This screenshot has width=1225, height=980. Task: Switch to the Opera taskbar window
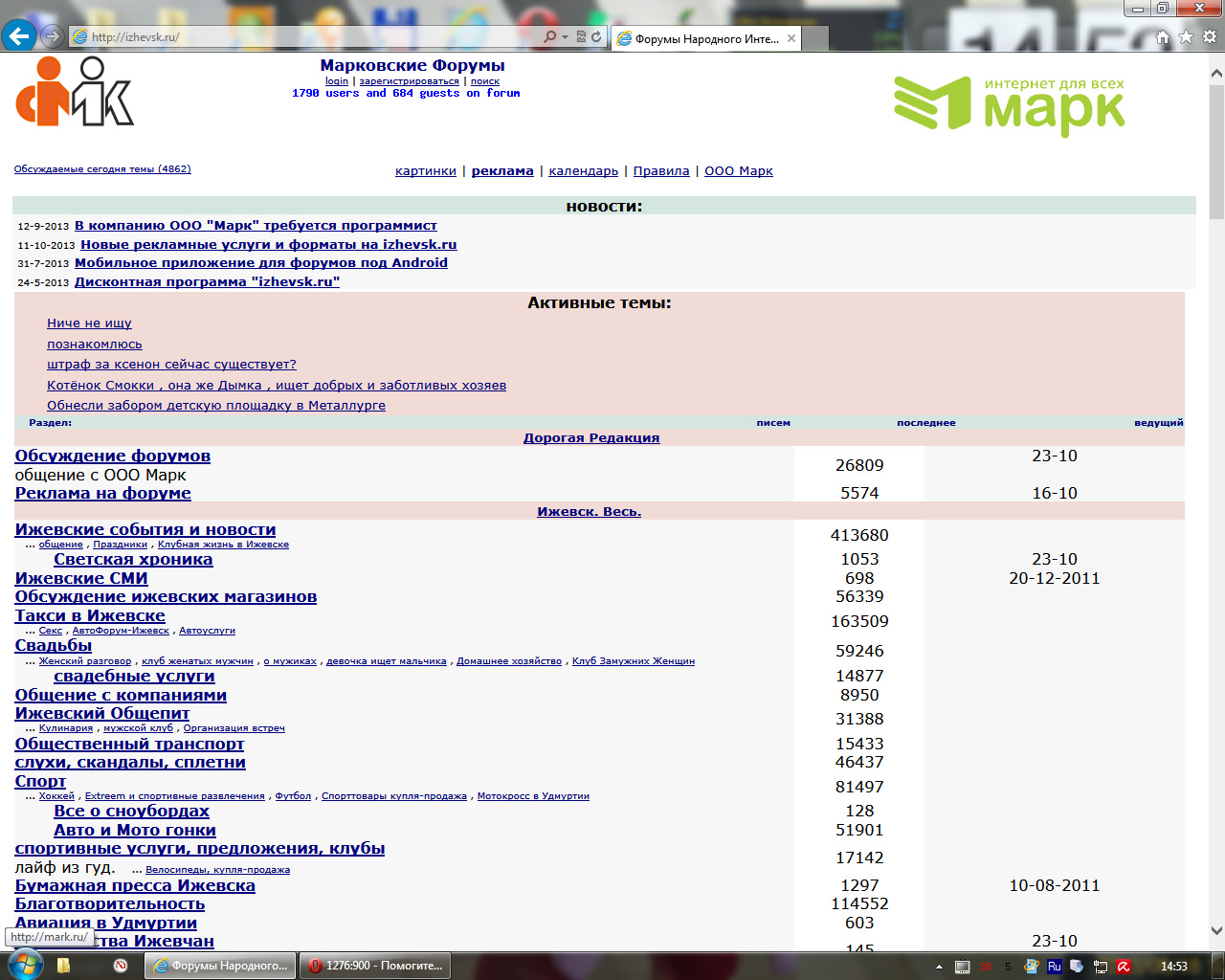375,966
